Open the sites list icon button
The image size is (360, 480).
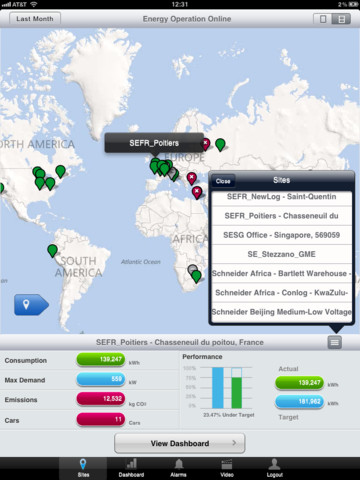(334, 342)
